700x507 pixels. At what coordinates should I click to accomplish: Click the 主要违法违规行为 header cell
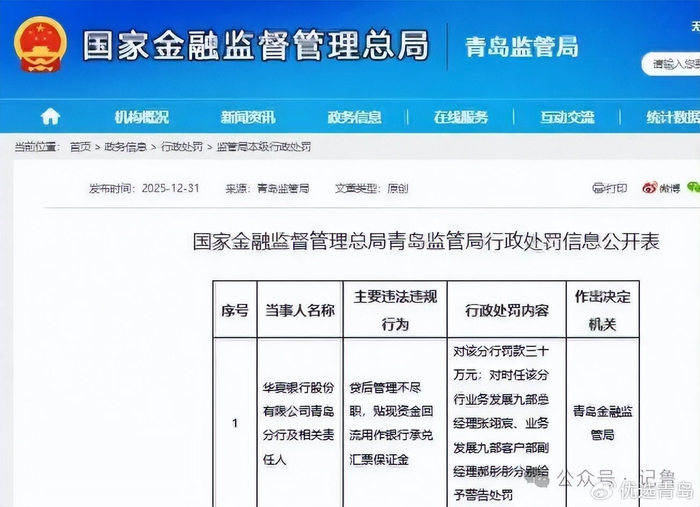click(x=395, y=310)
